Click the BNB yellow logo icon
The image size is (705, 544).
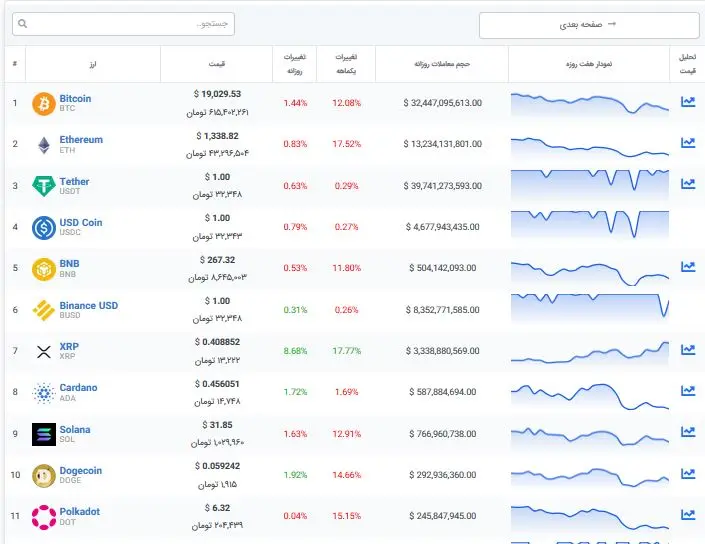pyautogui.click(x=44, y=269)
